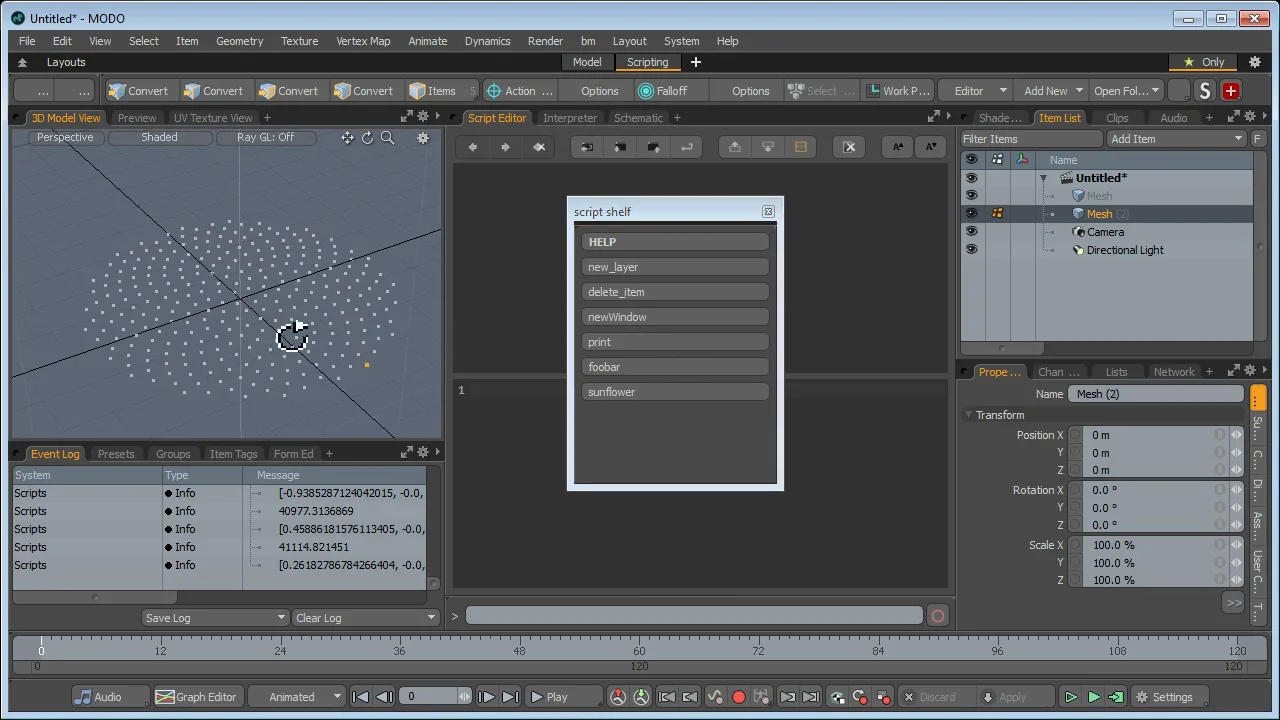1280x720 pixels.
Task: Toggle visibility of Camera item
Action: tap(971, 232)
